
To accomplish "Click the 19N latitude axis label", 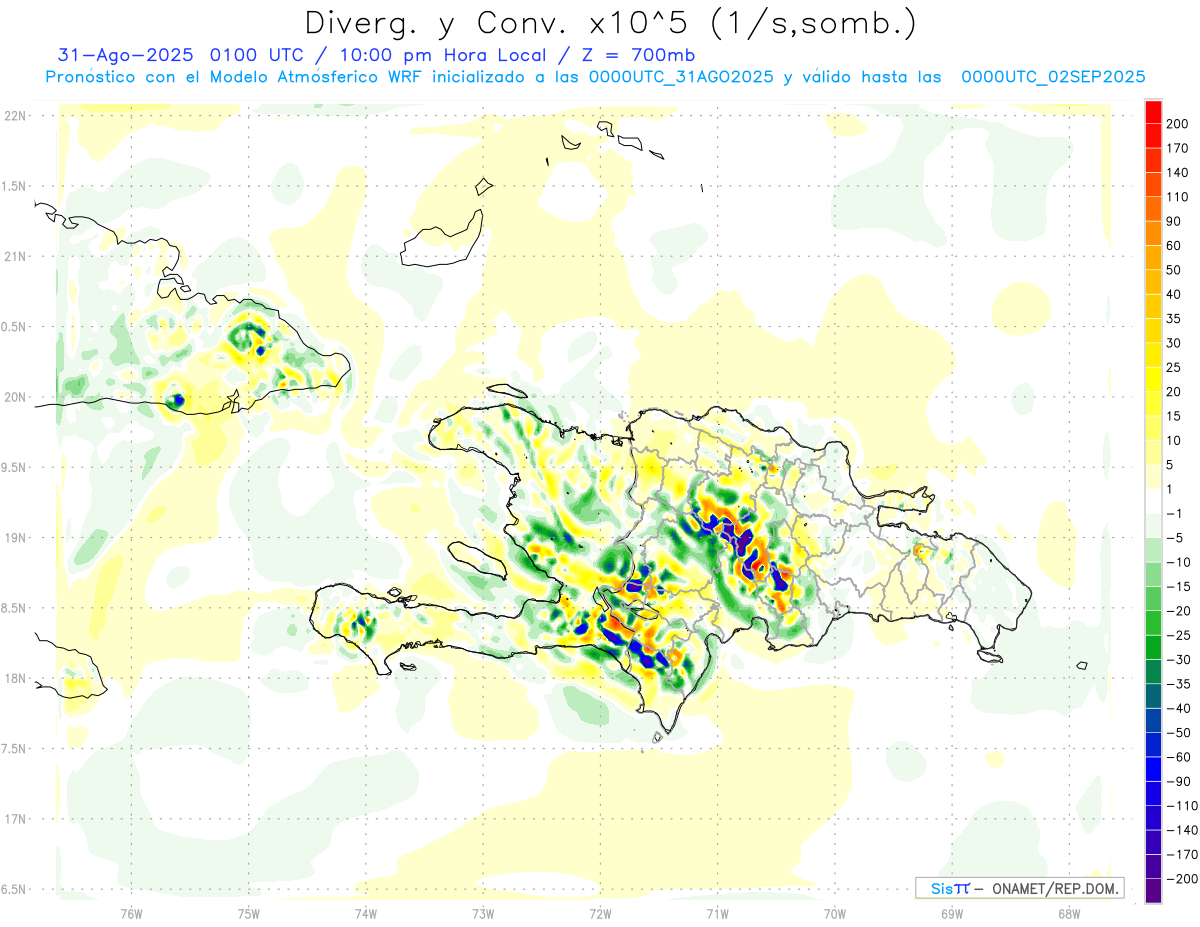I will click(x=14, y=537).
